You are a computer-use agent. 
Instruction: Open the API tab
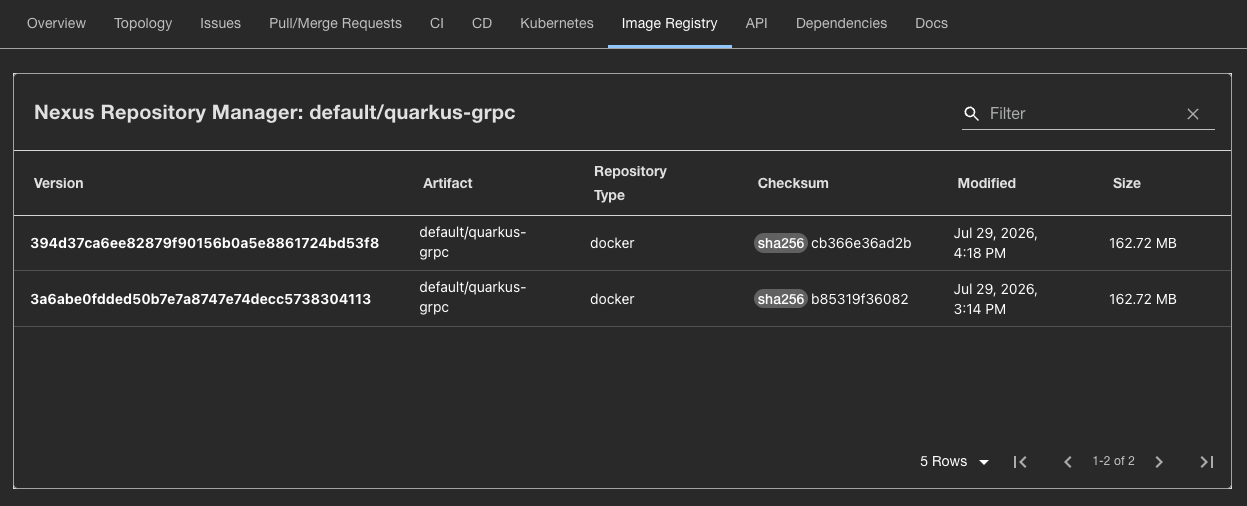757,23
